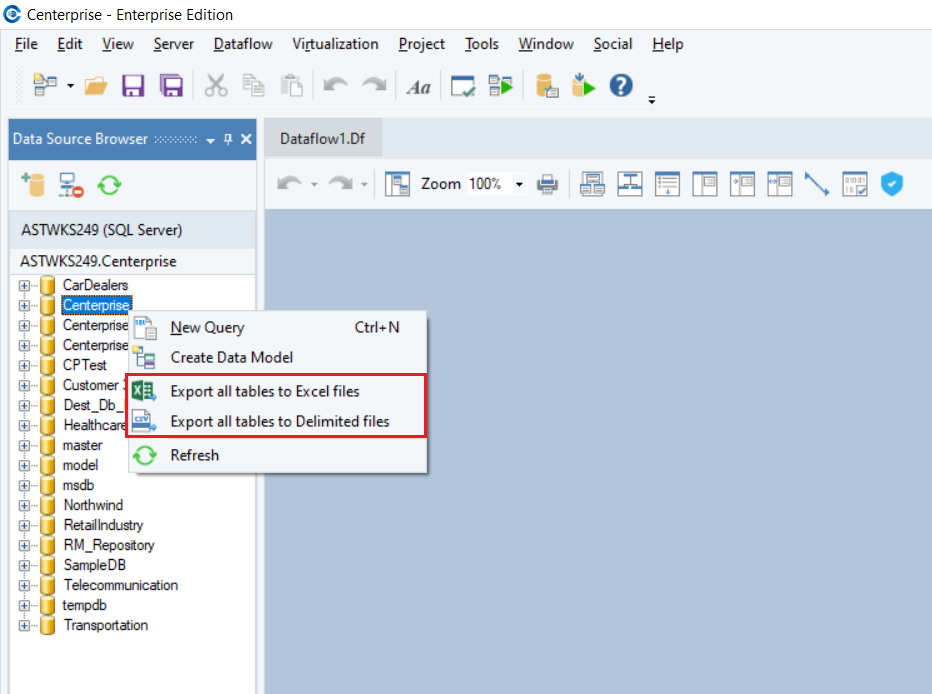Viewport: 932px width, 694px height.
Task: Click the blue Help question mark icon
Action: [x=621, y=86]
